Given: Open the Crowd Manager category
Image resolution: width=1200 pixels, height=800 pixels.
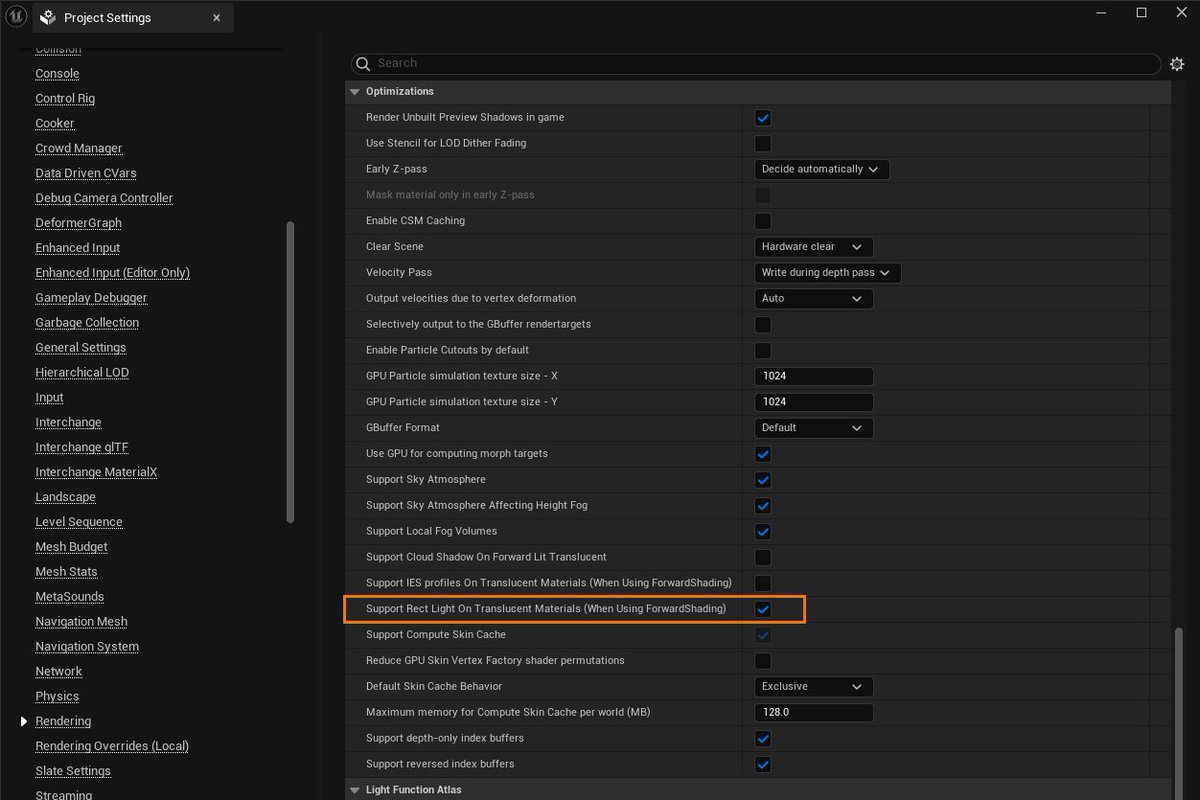Looking at the screenshot, I should tap(79, 148).
